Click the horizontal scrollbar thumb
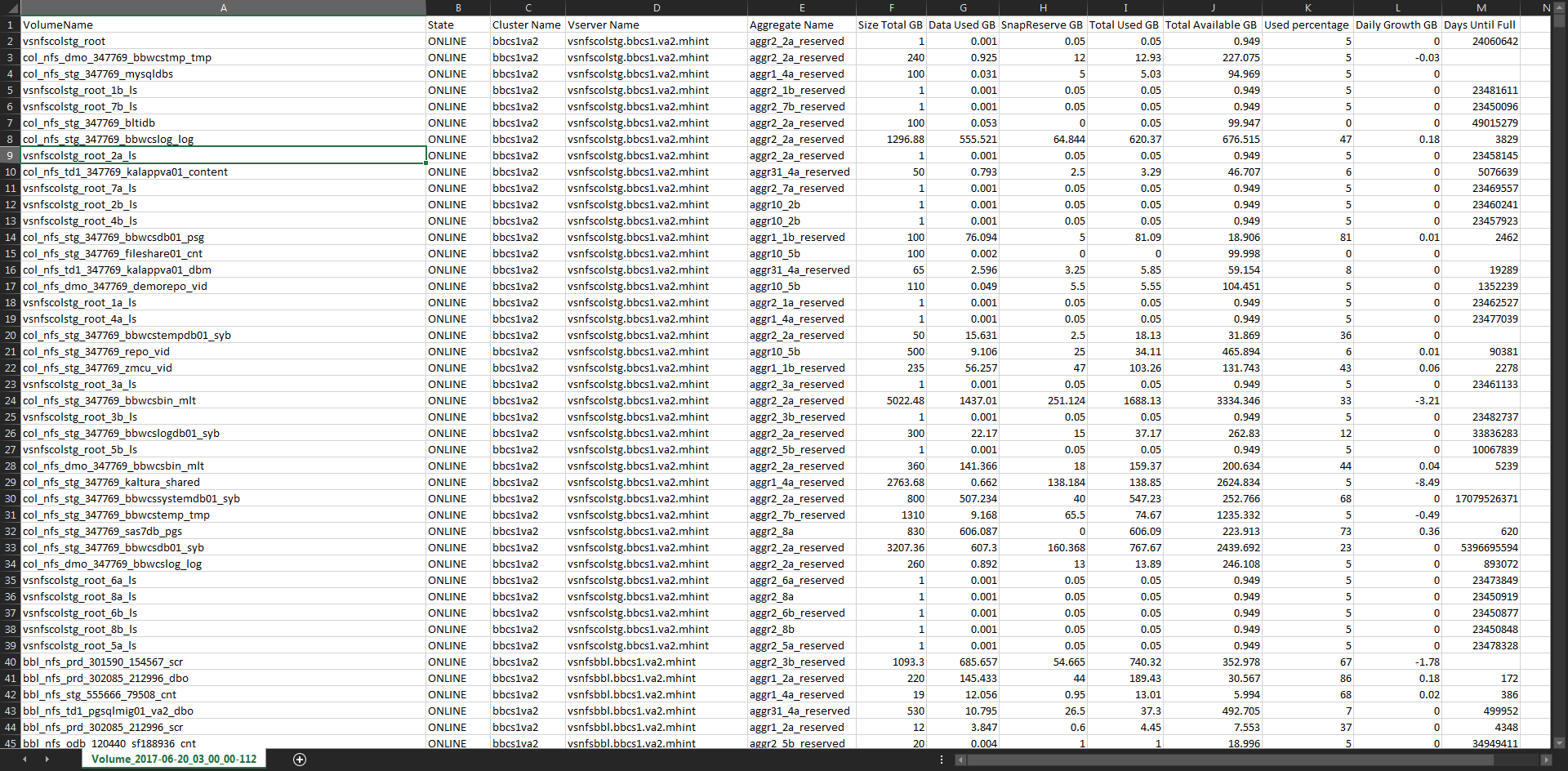 pos(1231,760)
